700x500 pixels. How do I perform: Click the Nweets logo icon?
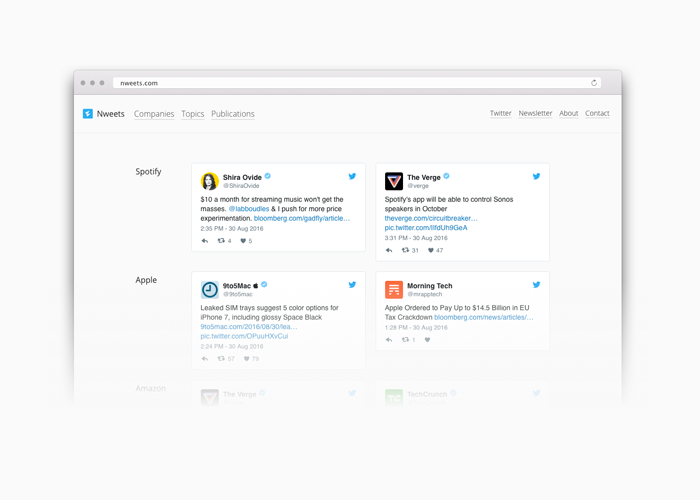point(88,114)
